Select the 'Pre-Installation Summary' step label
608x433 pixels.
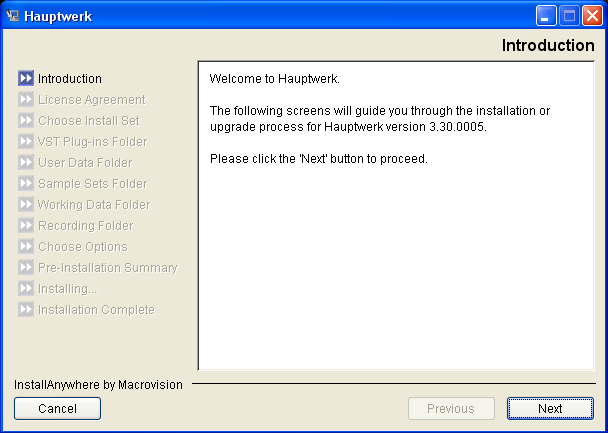[108, 267]
